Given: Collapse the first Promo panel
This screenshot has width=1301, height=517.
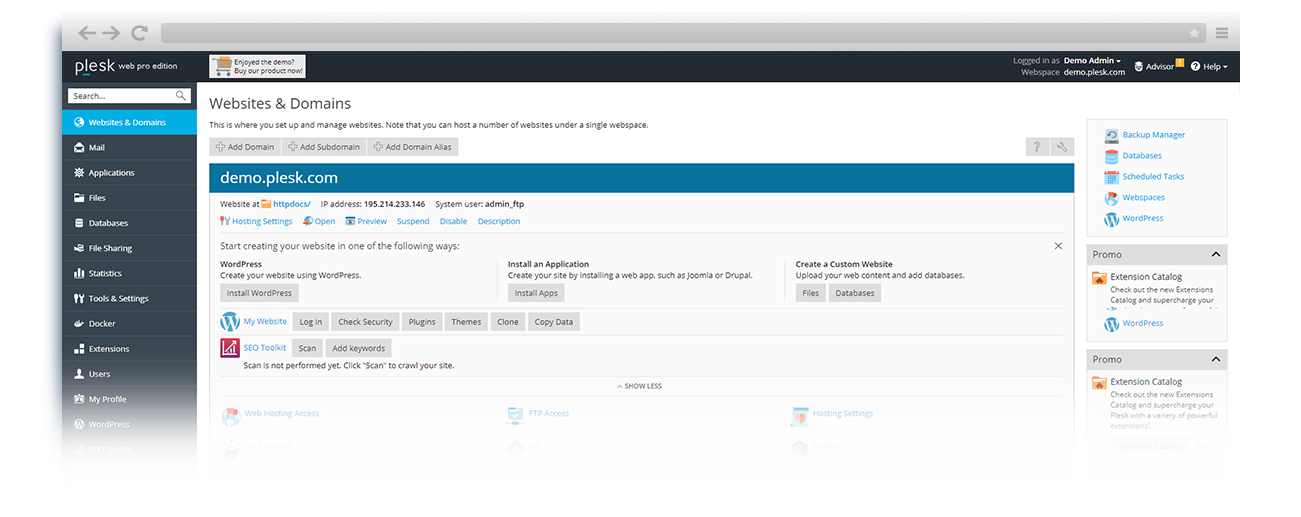Looking at the screenshot, I should (1216, 254).
